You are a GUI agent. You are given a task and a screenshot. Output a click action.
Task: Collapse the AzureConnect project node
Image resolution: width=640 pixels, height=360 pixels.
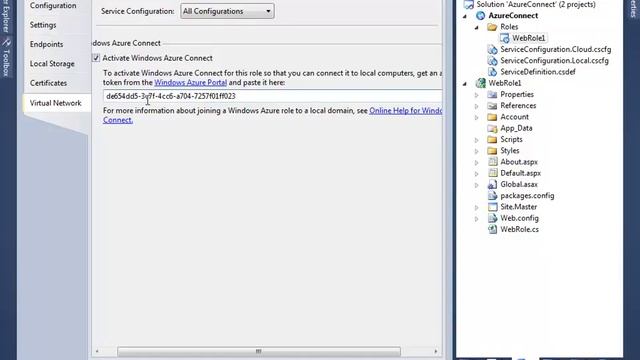click(464, 16)
